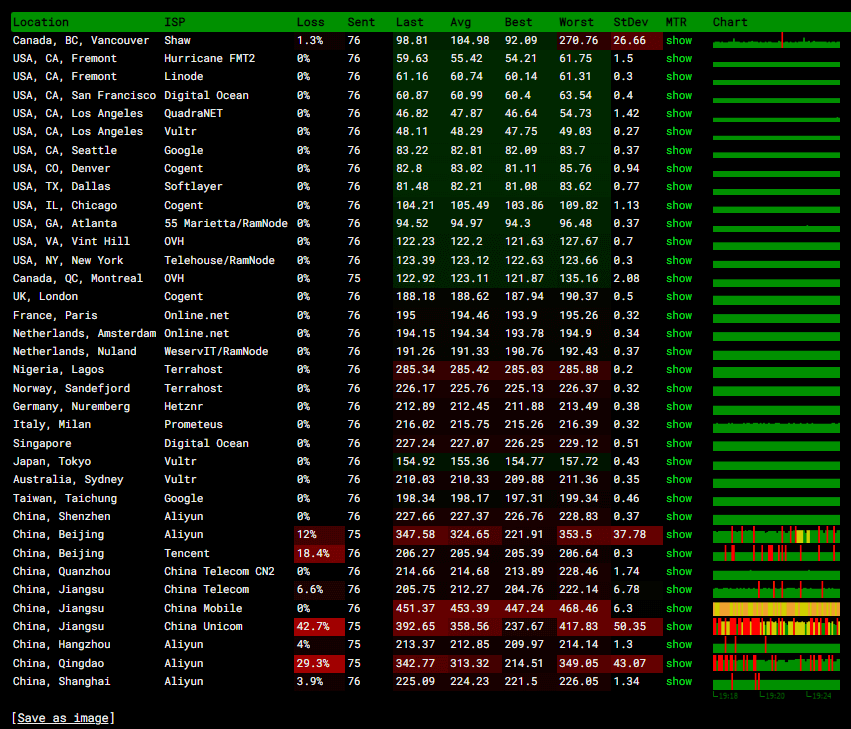Show MTR for New York Telehouse/RamNode
Viewport: 851px width, 729px height.
coord(679,260)
